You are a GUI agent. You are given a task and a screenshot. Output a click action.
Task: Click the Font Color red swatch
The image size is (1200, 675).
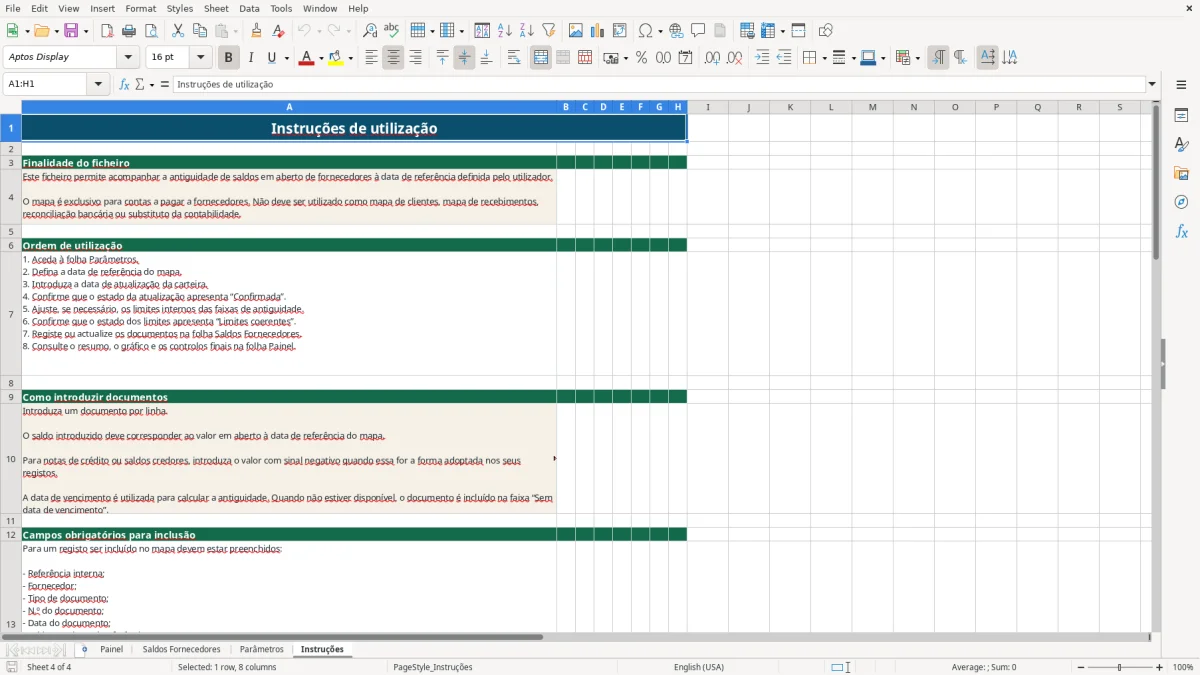[x=305, y=58]
